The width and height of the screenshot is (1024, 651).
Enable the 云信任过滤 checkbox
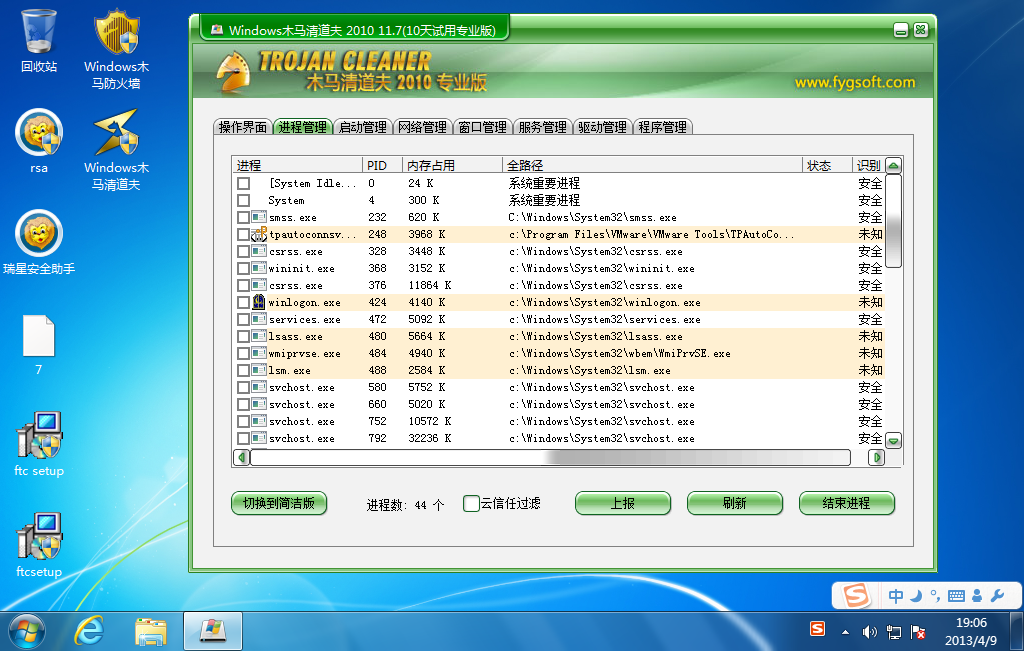tap(471, 503)
